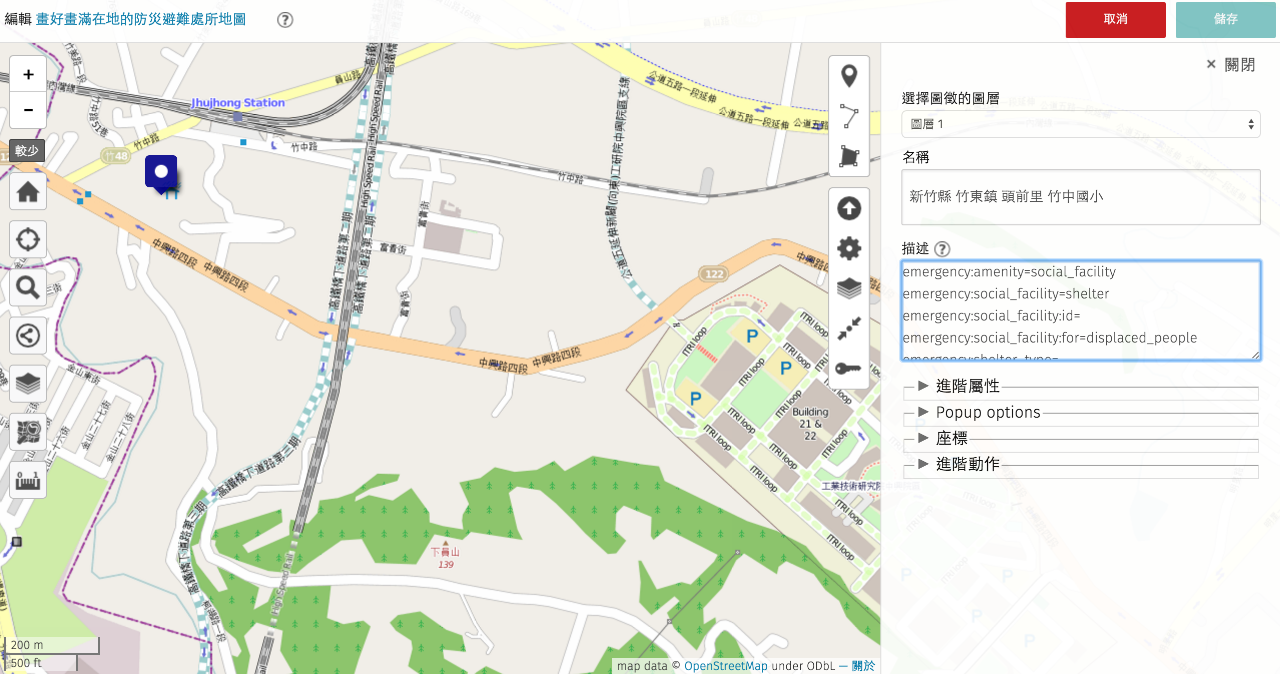Screen dimensions: 1280x674
Task: Open the import data upload icon
Action: (849, 208)
